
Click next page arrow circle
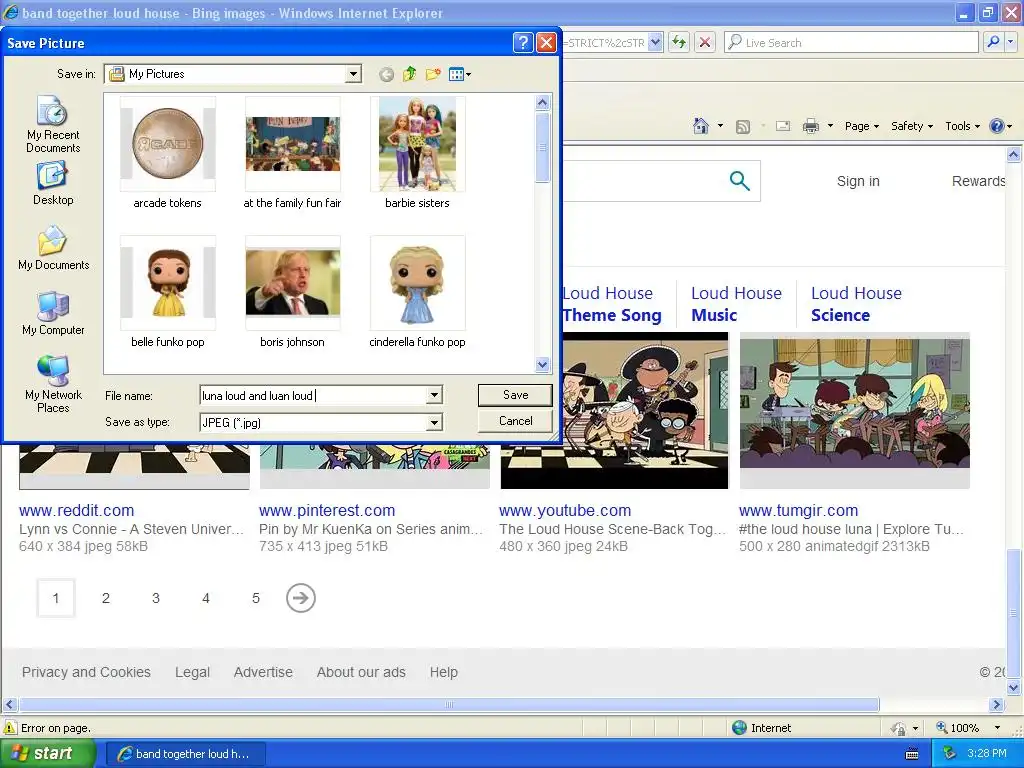tap(300, 598)
